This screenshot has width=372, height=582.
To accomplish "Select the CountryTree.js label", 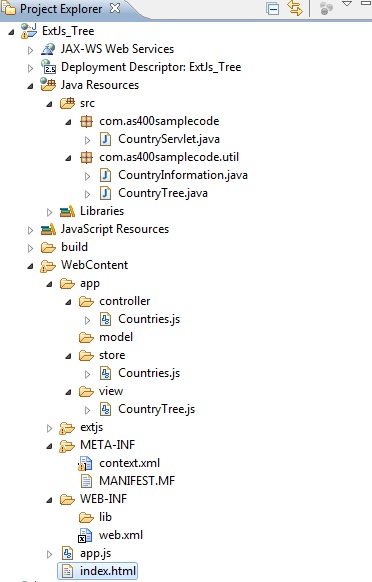I will (x=157, y=409).
